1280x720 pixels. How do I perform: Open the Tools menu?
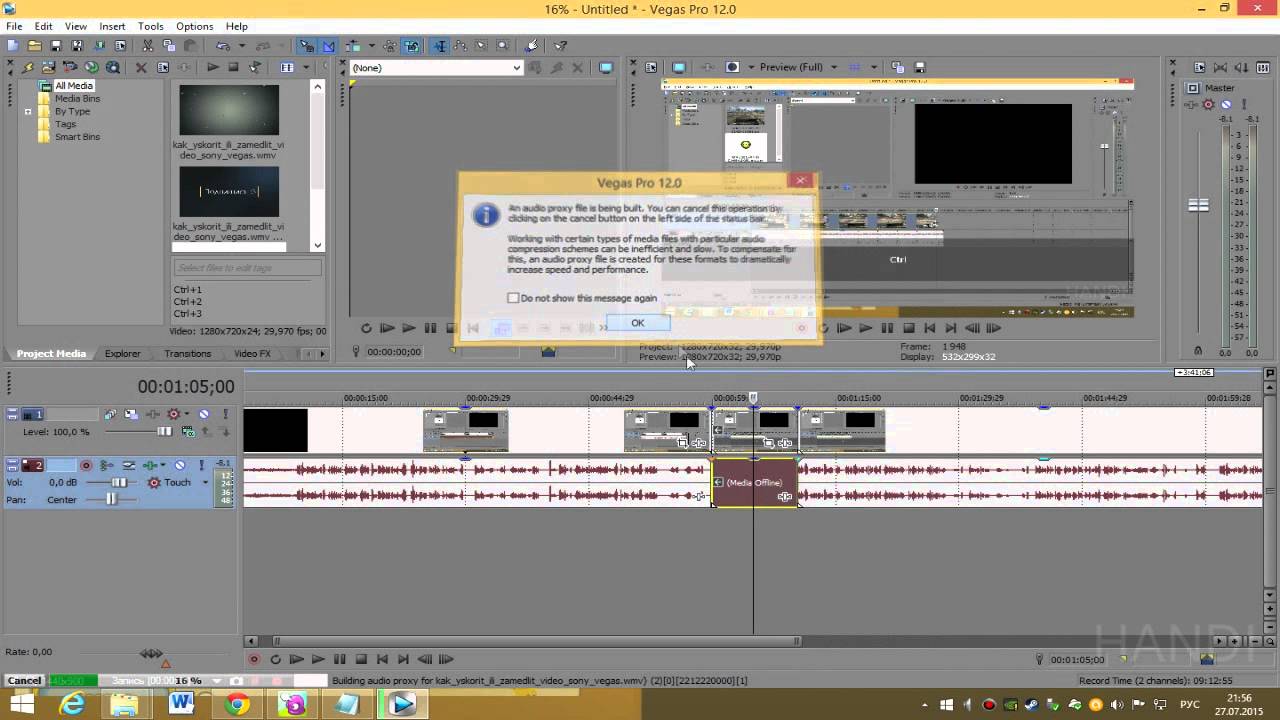151,26
